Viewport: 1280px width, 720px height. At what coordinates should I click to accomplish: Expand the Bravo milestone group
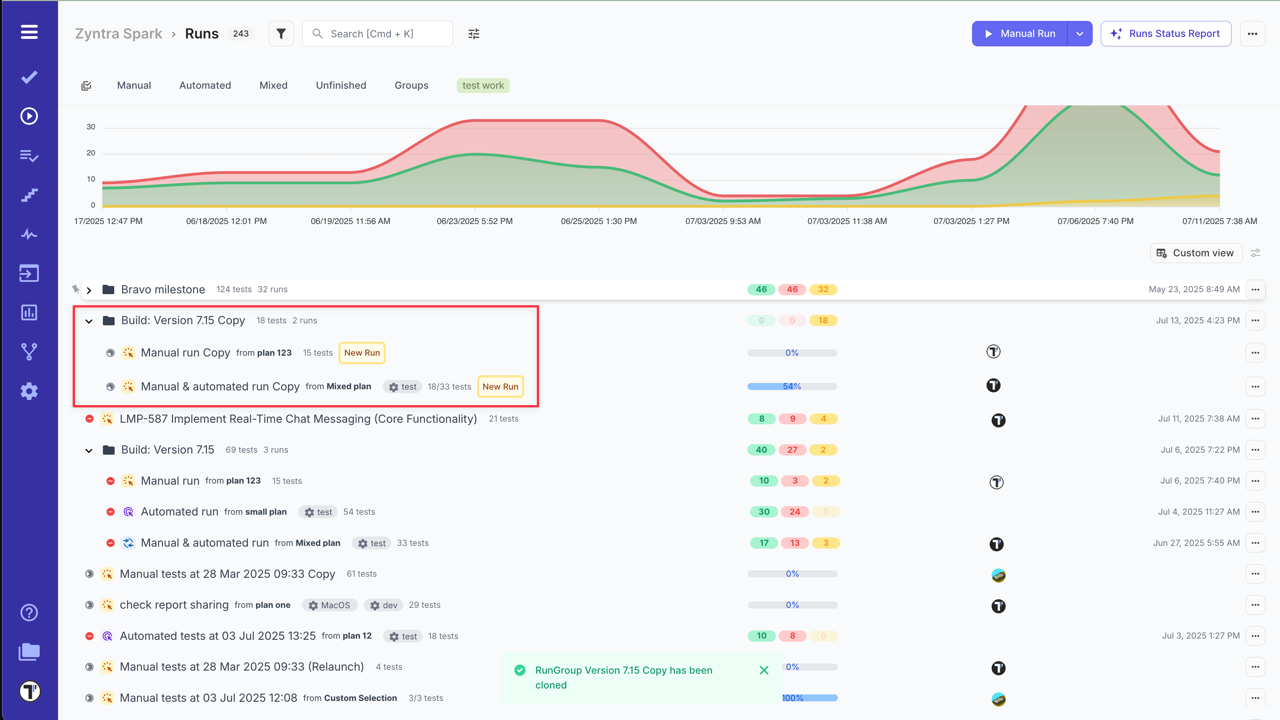click(89, 290)
